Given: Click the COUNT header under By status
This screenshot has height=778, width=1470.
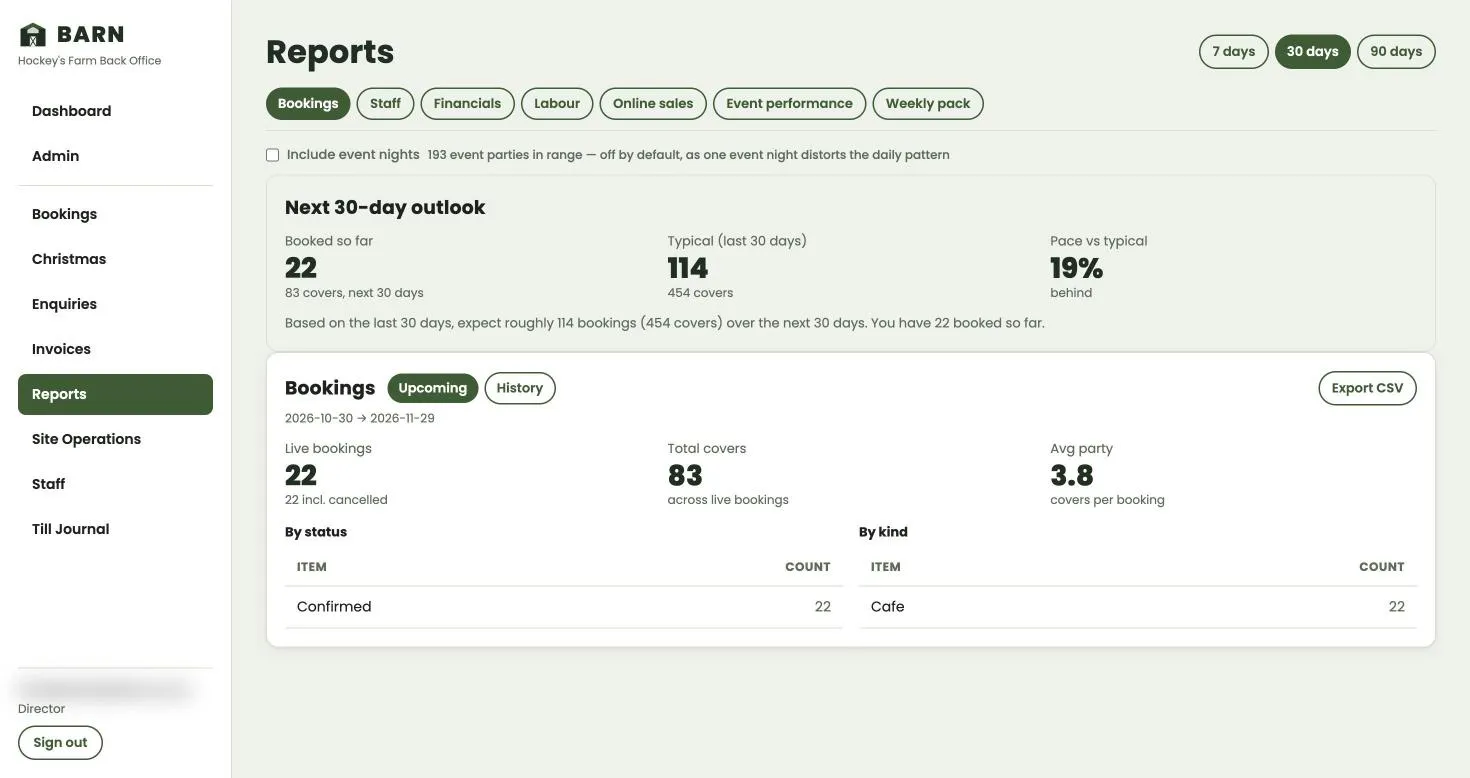Looking at the screenshot, I should [808, 567].
